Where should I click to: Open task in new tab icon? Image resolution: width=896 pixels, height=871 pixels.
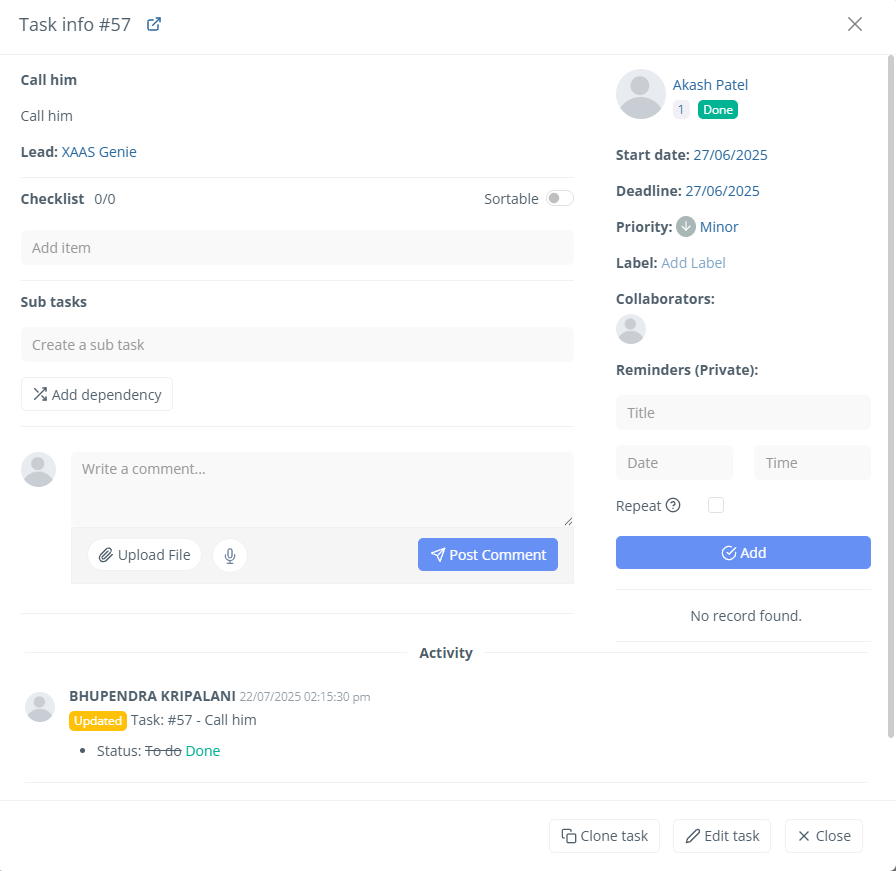tap(154, 25)
